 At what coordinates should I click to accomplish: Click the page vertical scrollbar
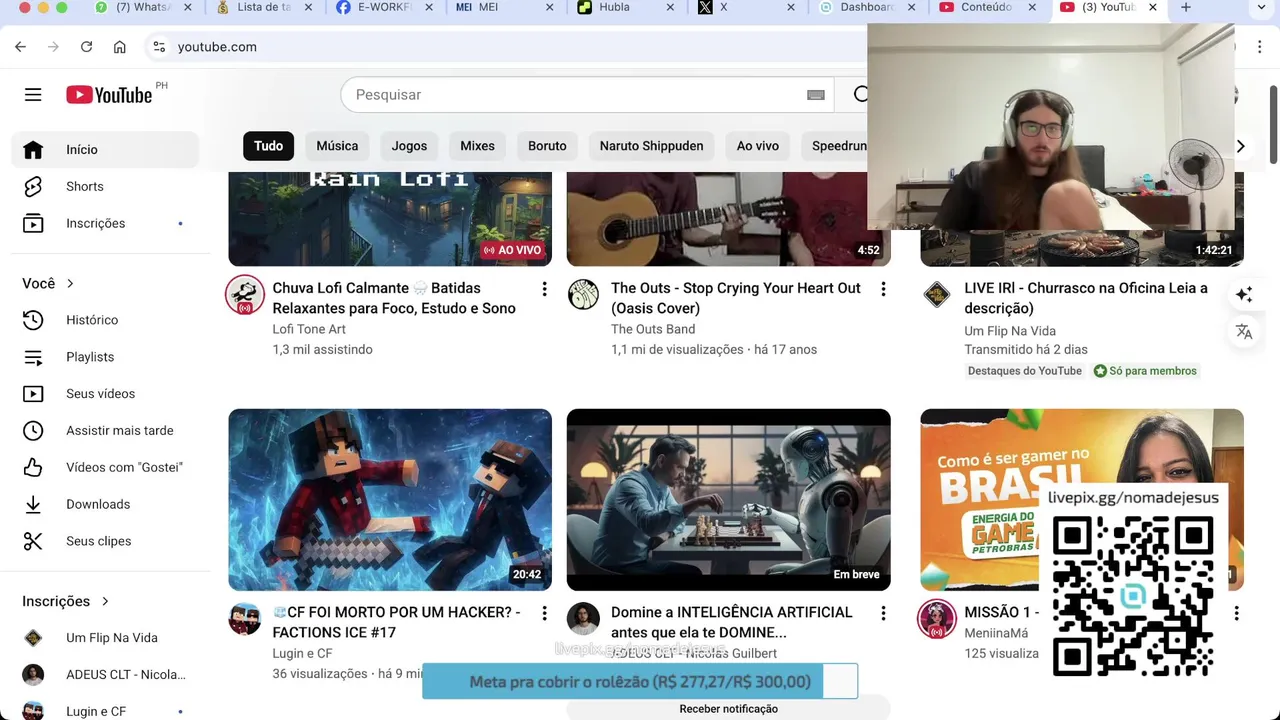pyautogui.click(x=1272, y=125)
